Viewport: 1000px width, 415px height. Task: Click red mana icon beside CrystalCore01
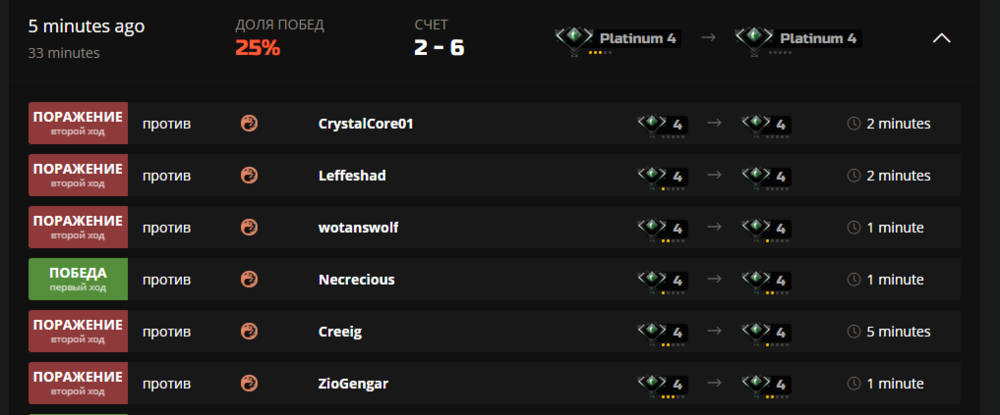pyautogui.click(x=249, y=124)
